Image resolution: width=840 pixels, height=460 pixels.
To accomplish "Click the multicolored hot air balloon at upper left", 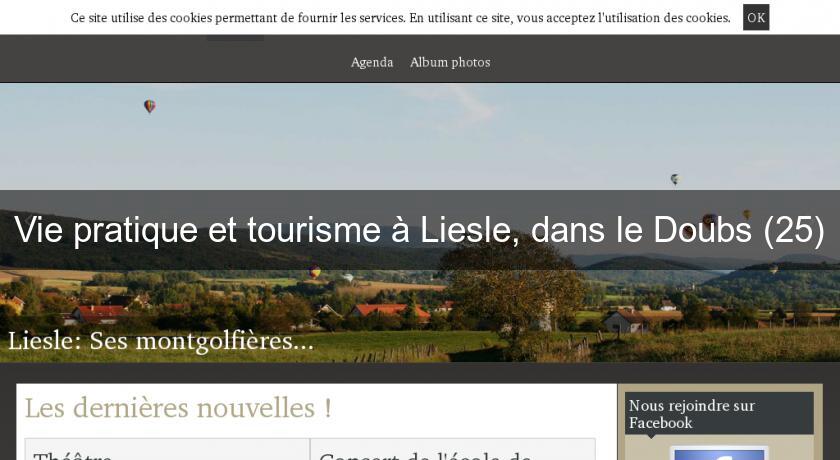I will click(149, 106).
